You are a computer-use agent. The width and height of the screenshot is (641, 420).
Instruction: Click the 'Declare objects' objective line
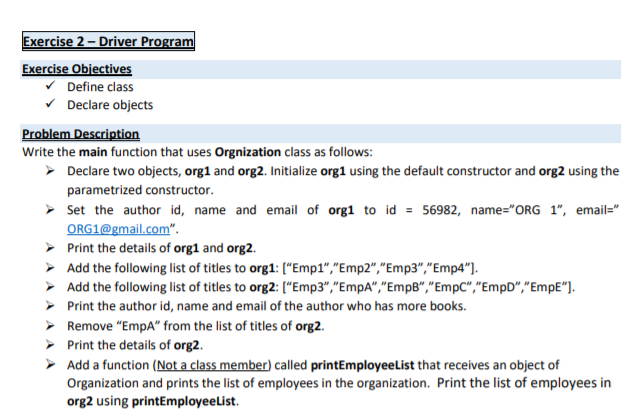coord(110,105)
